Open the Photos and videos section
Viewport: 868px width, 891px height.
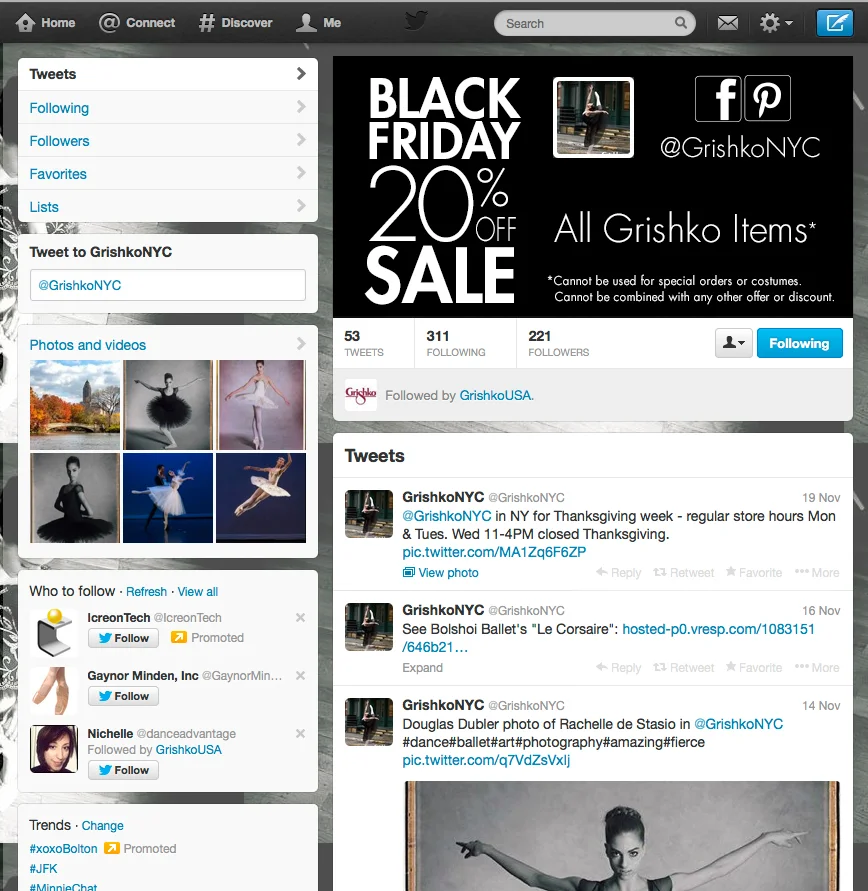coord(87,345)
